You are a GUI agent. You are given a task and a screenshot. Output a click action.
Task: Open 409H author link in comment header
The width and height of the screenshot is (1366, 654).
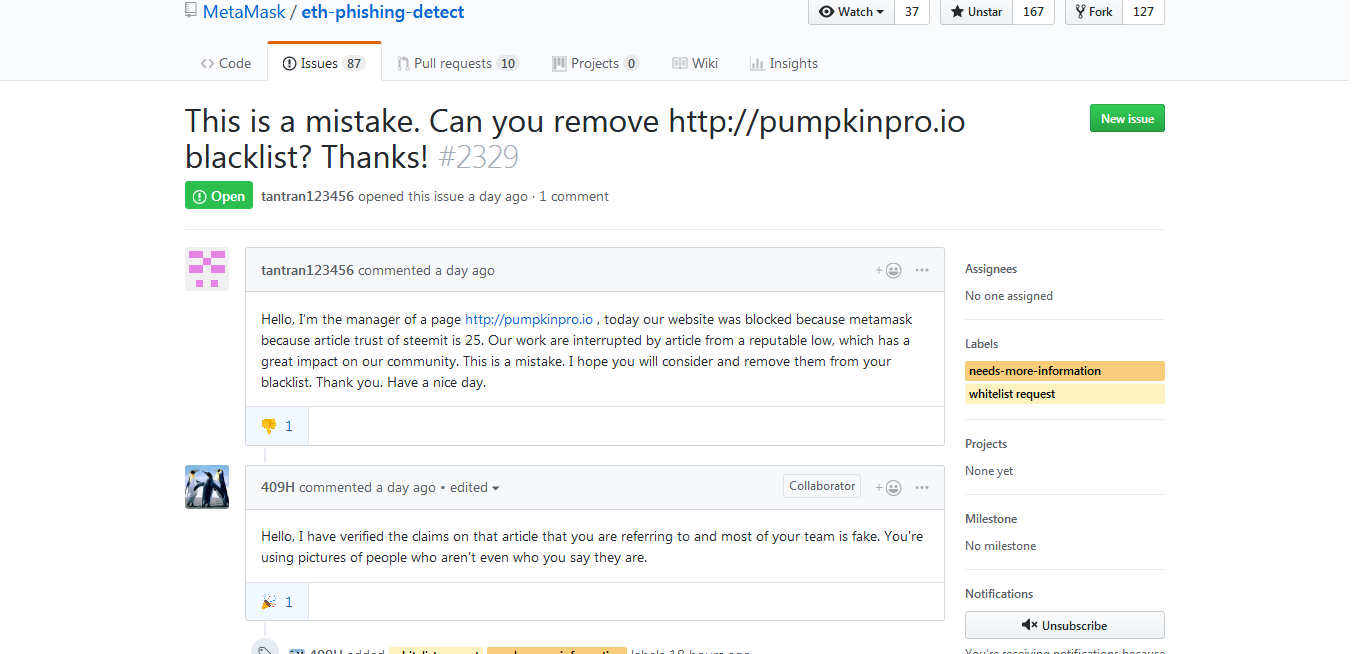point(278,488)
